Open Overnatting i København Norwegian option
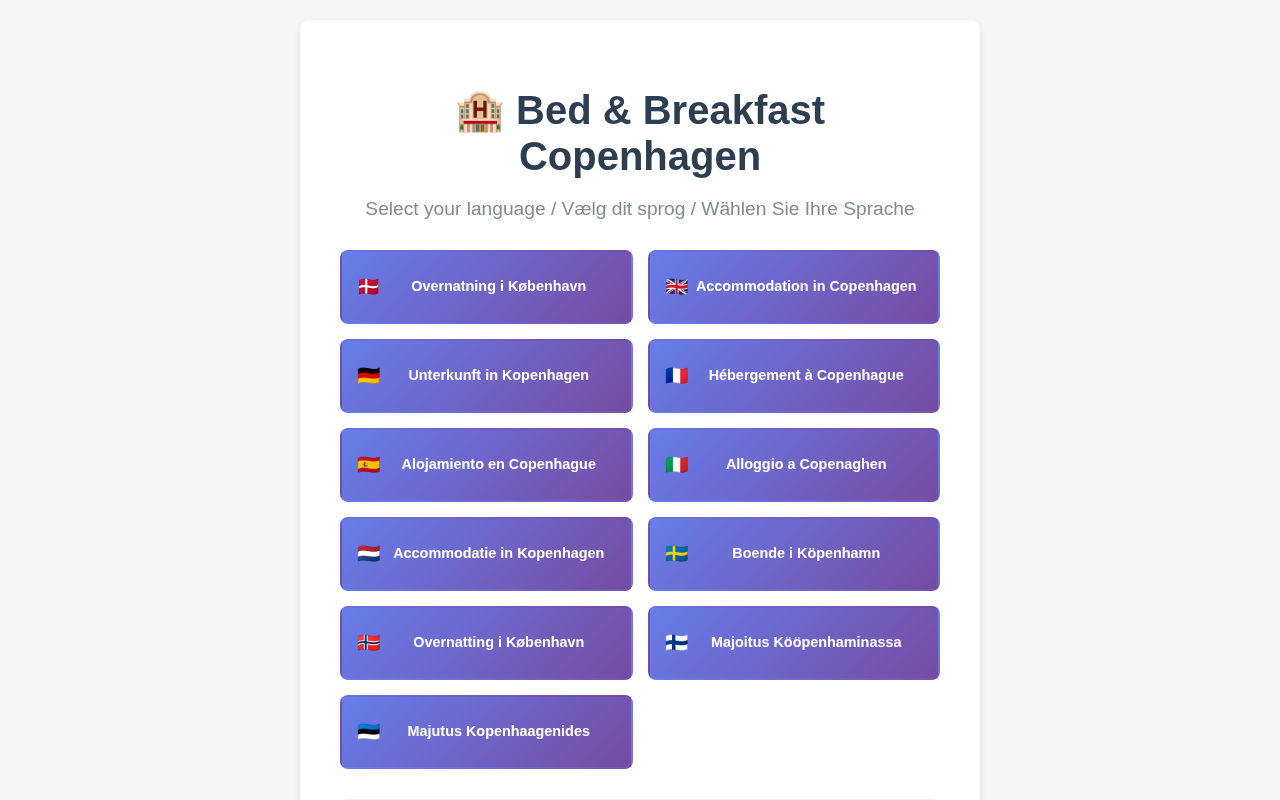1280x800 pixels. coord(486,643)
